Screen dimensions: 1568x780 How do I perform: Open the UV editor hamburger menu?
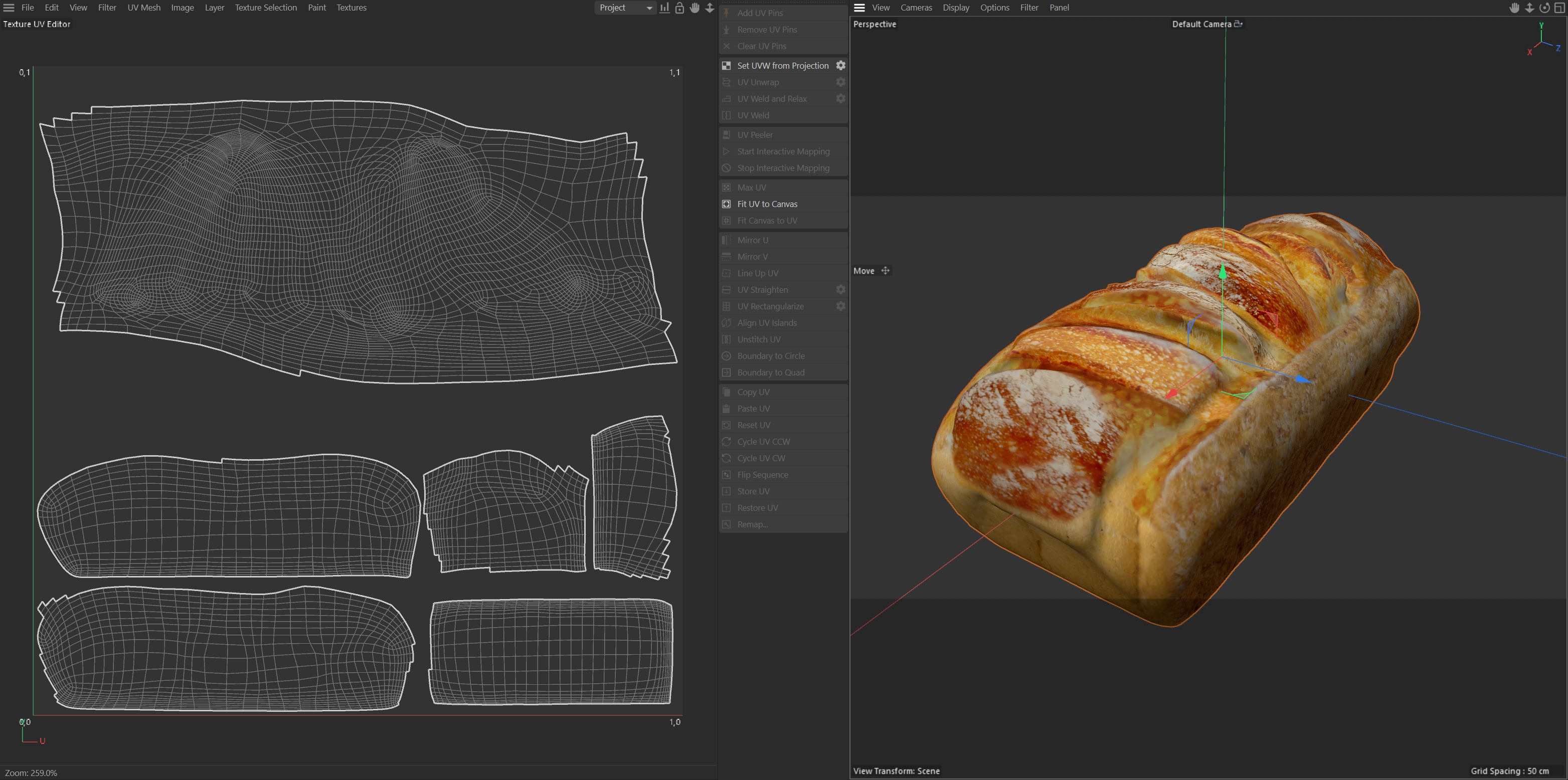click(9, 8)
